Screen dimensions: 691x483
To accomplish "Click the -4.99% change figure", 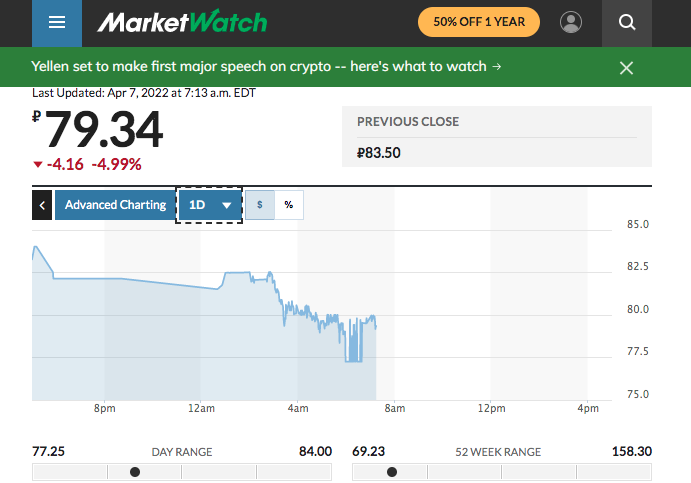I will pyautogui.click(x=116, y=164).
